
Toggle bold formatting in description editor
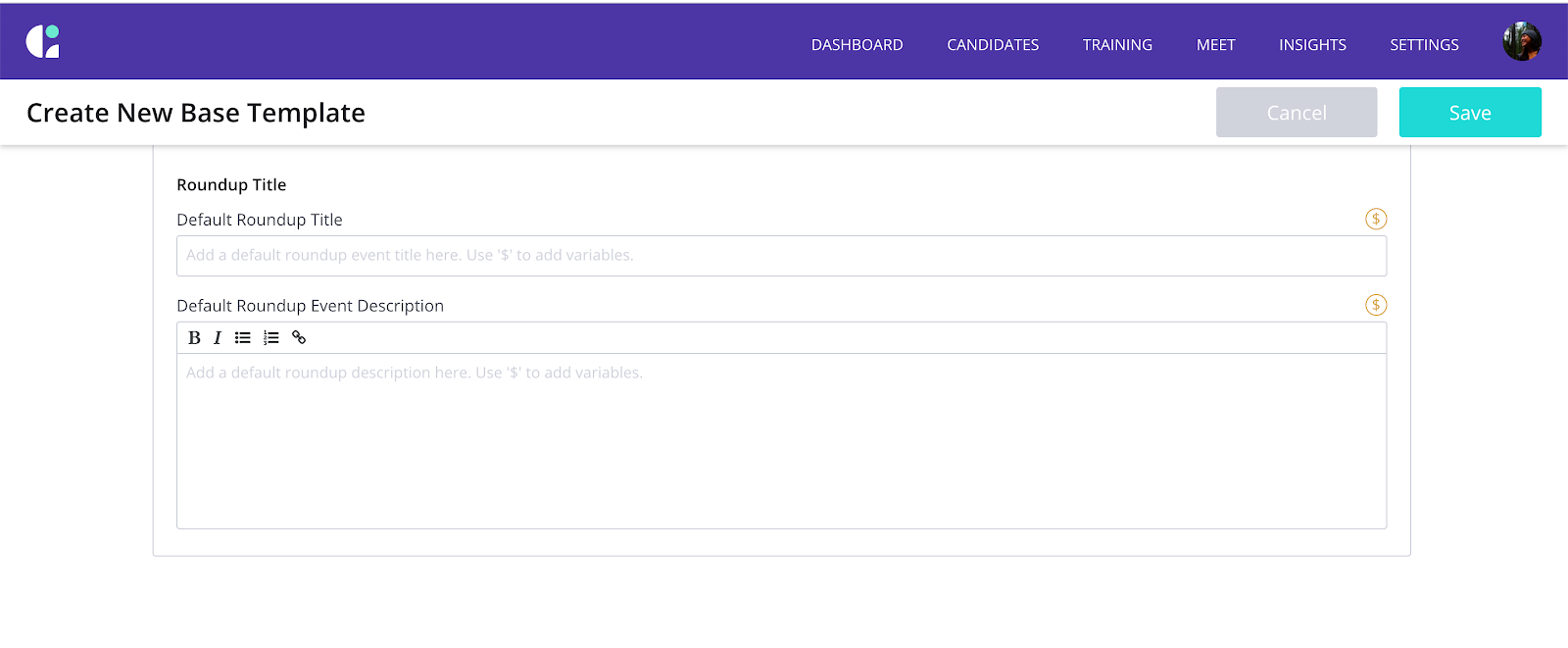pos(194,337)
